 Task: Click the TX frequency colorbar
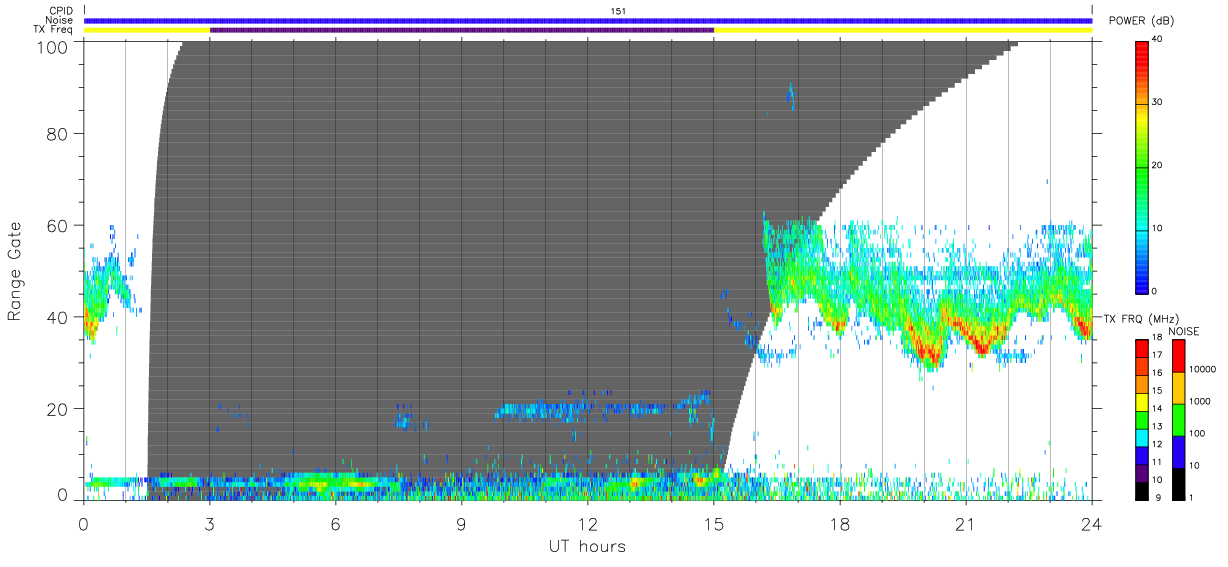point(1142,418)
